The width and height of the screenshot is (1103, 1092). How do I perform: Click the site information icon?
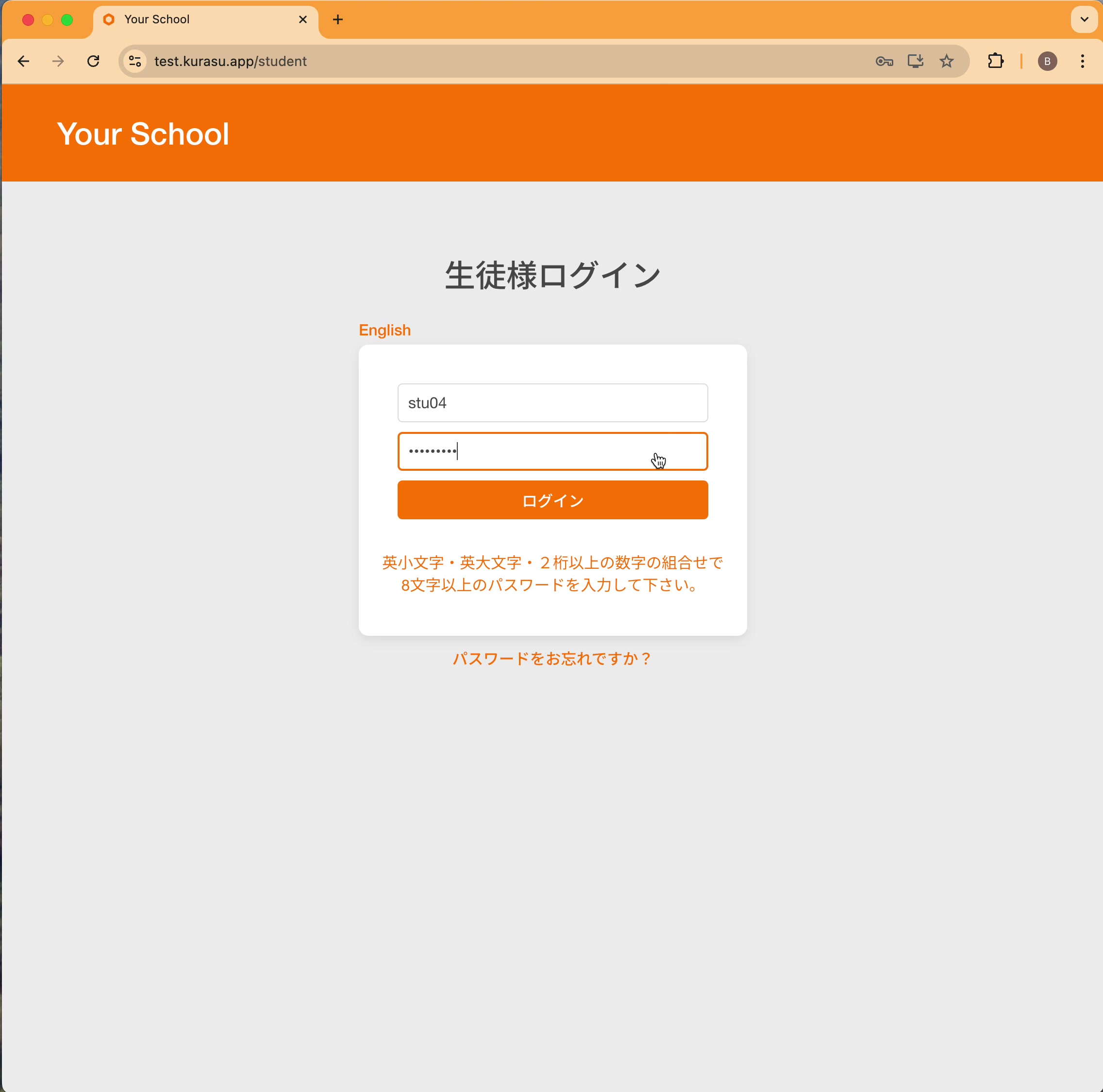(x=135, y=61)
